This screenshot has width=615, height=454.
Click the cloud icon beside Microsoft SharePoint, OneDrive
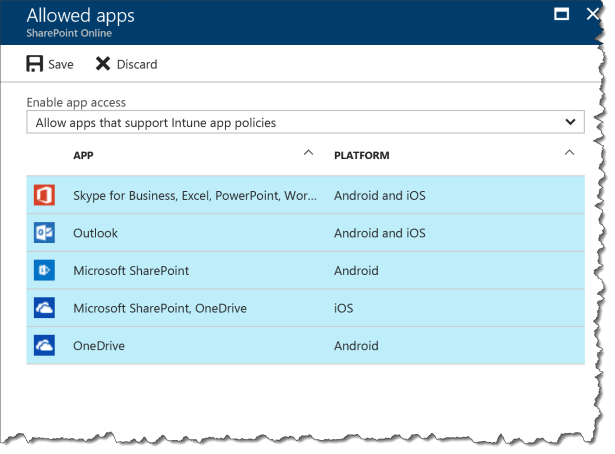click(44, 308)
